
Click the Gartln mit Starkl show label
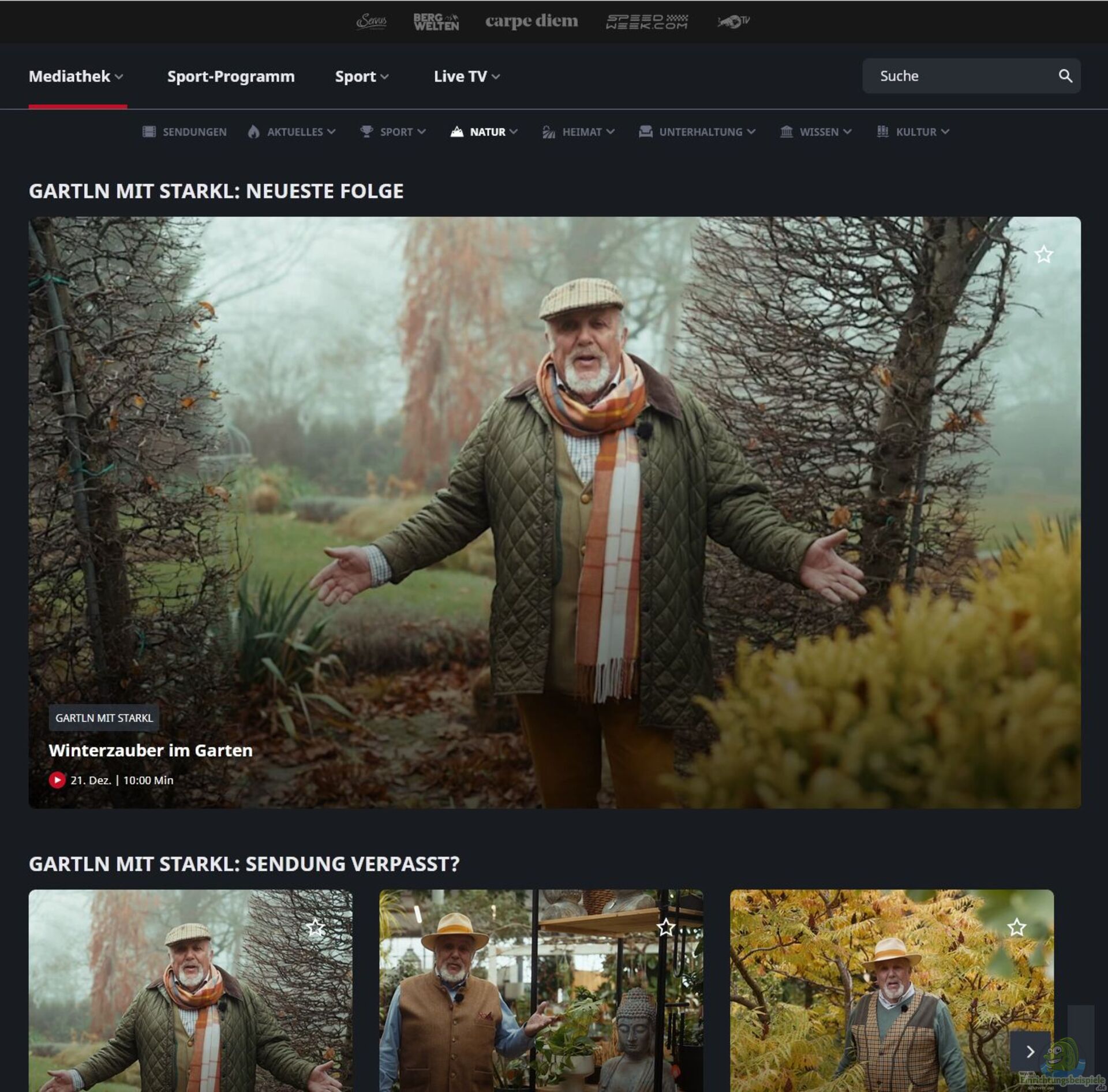coord(104,718)
